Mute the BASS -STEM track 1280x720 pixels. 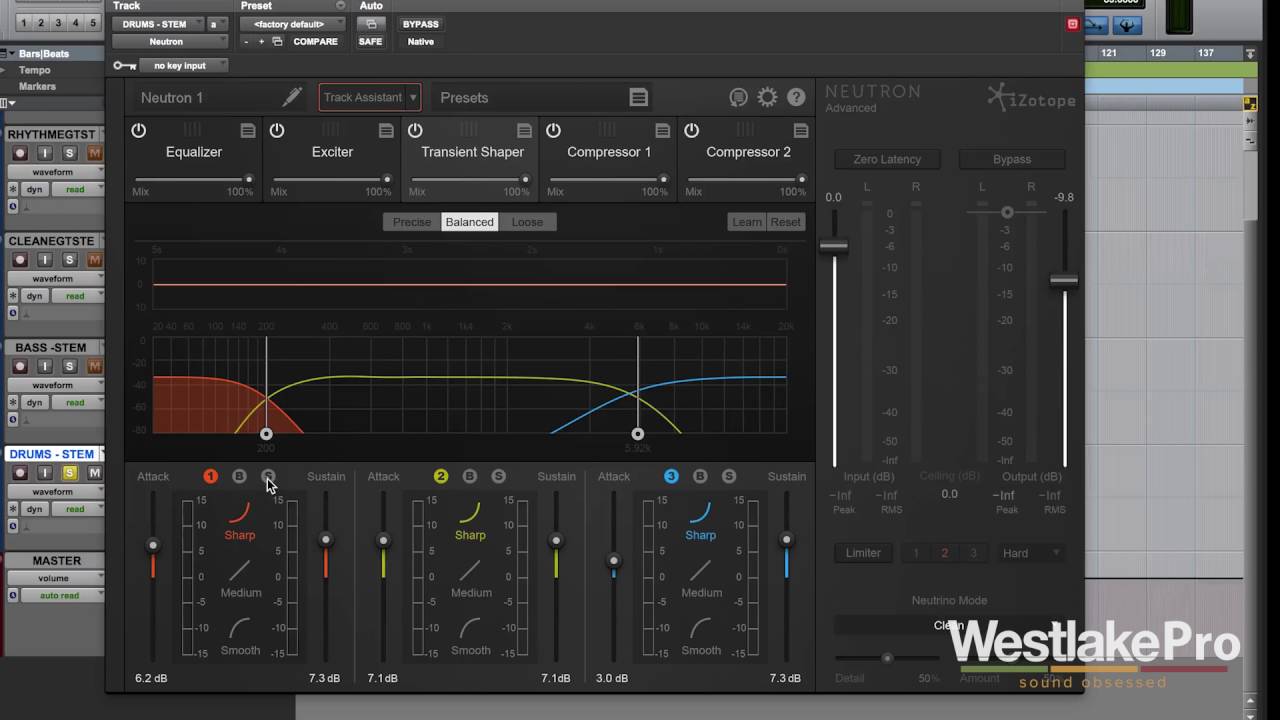click(95, 367)
